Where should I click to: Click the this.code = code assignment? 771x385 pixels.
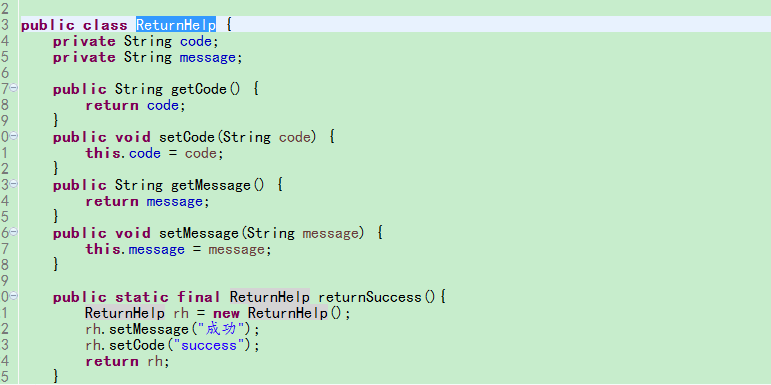coord(154,153)
